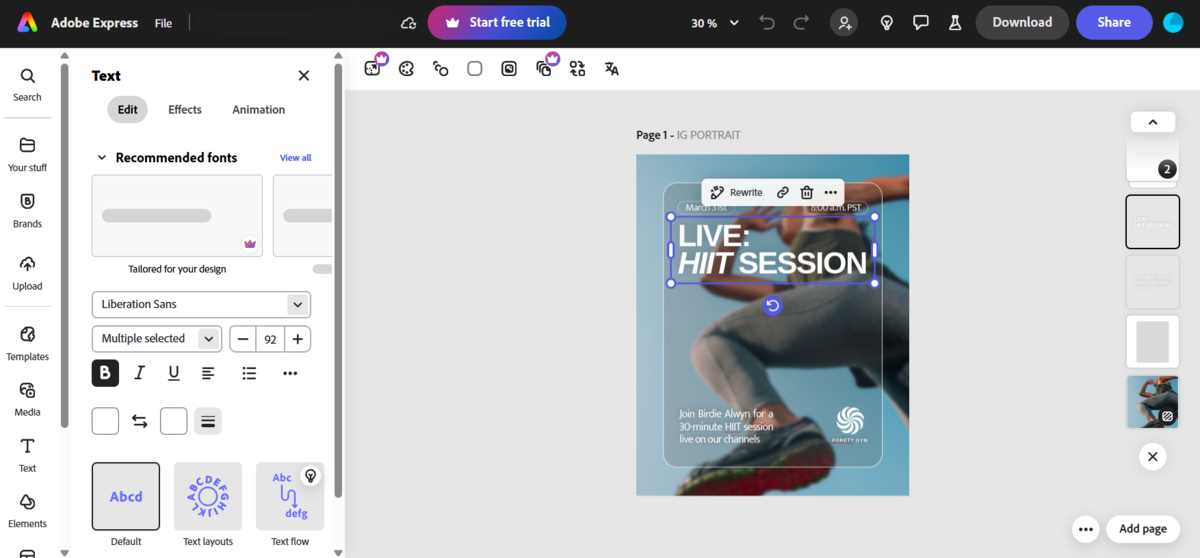This screenshot has height=558, width=1200.
Task: Open the background color square in toolbar
Action: [475, 69]
